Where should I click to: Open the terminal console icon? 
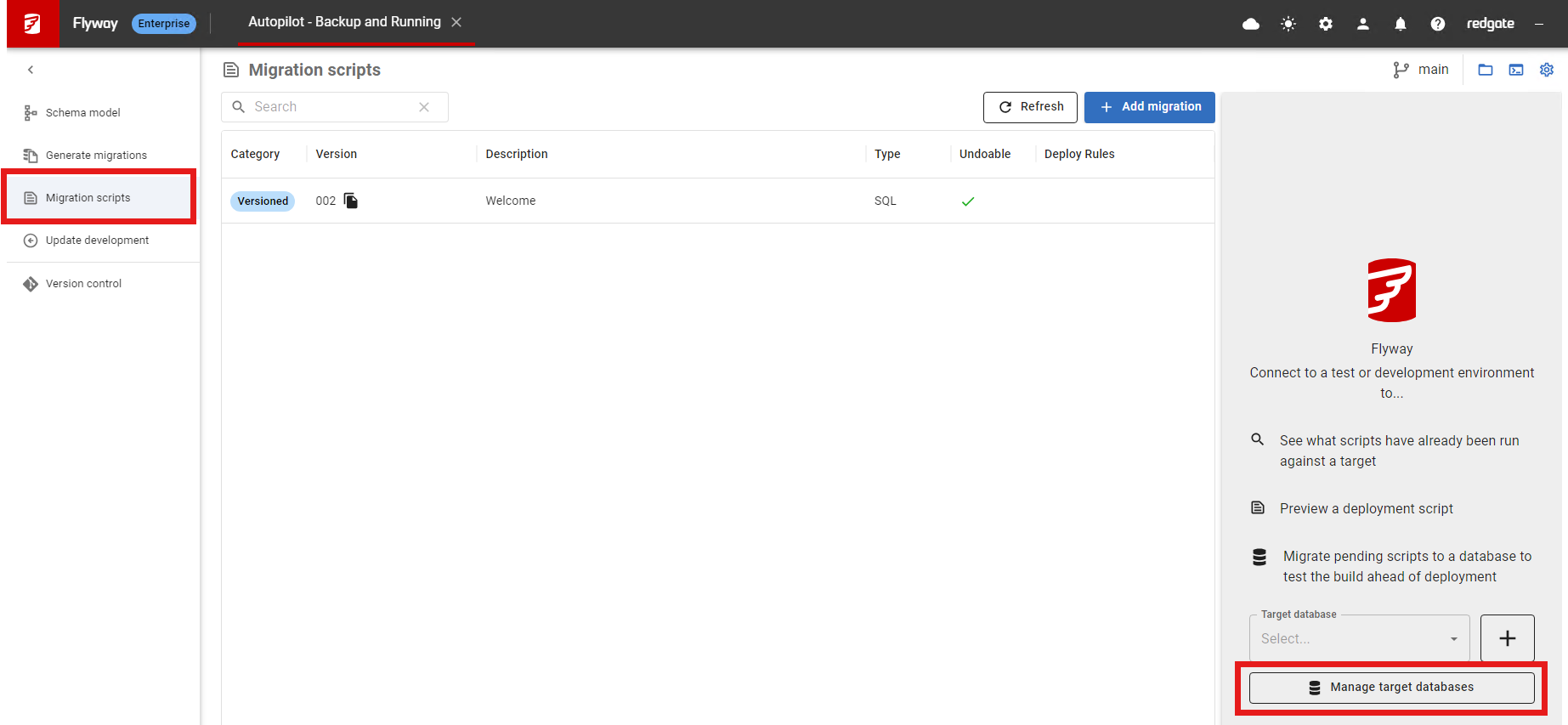(1515, 70)
